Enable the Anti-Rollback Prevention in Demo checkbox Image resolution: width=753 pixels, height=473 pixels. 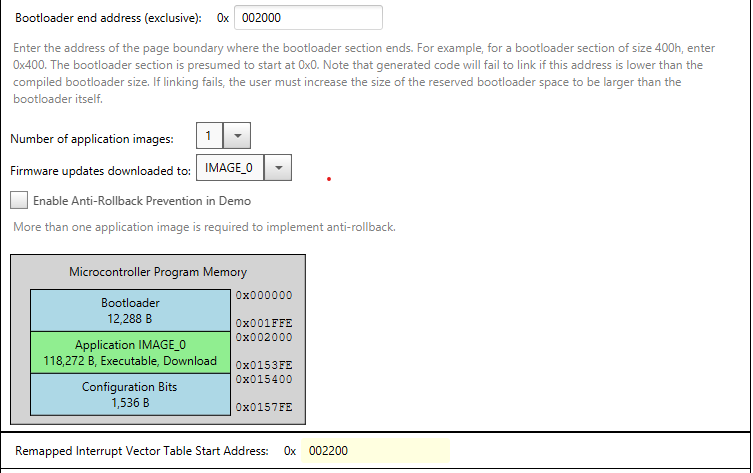click(19, 200)
